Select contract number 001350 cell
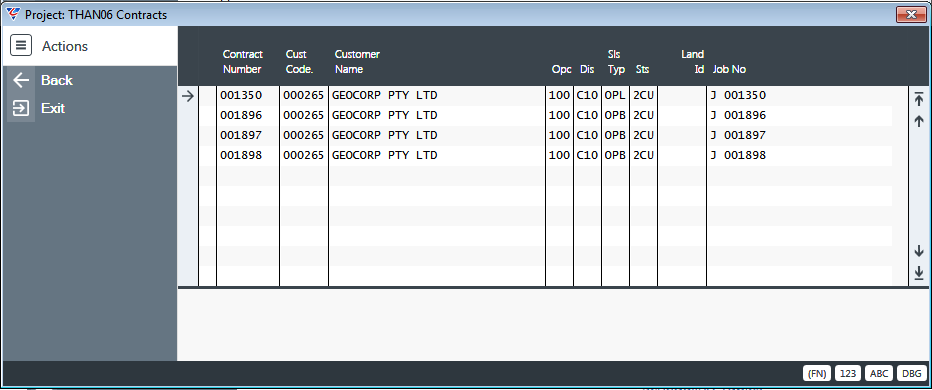Image resolution: width=932 pixels, height=390 pixels. coord(241,95)
